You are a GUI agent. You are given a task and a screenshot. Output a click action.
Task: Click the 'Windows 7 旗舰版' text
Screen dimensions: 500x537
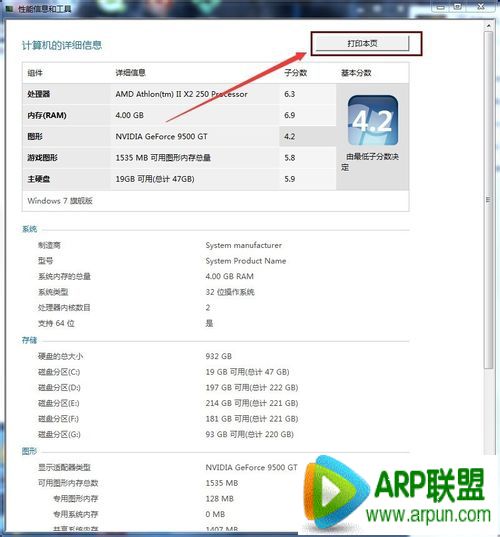[x=60, y=201]
